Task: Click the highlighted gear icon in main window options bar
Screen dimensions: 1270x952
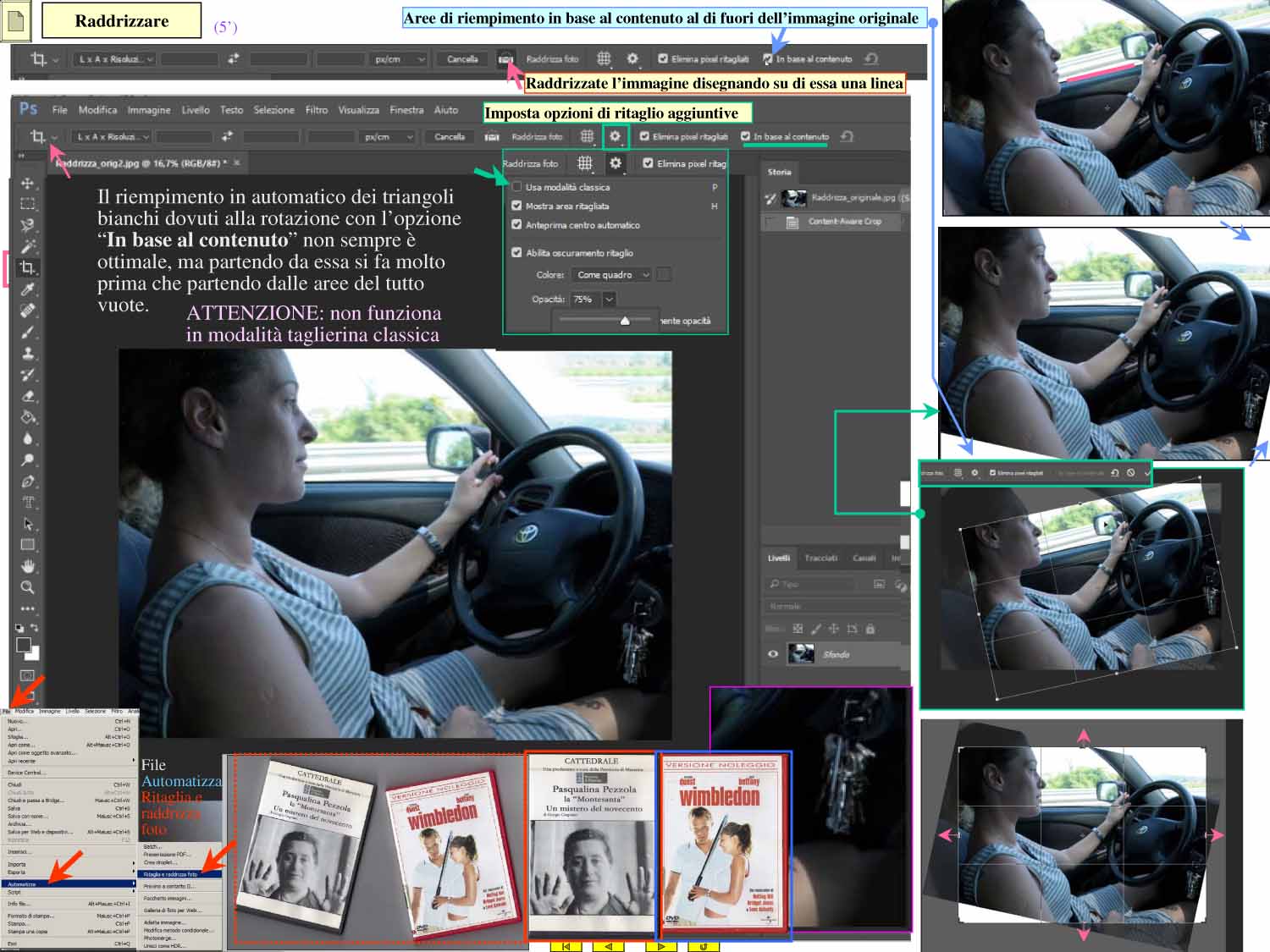Action: pos(616,136)
